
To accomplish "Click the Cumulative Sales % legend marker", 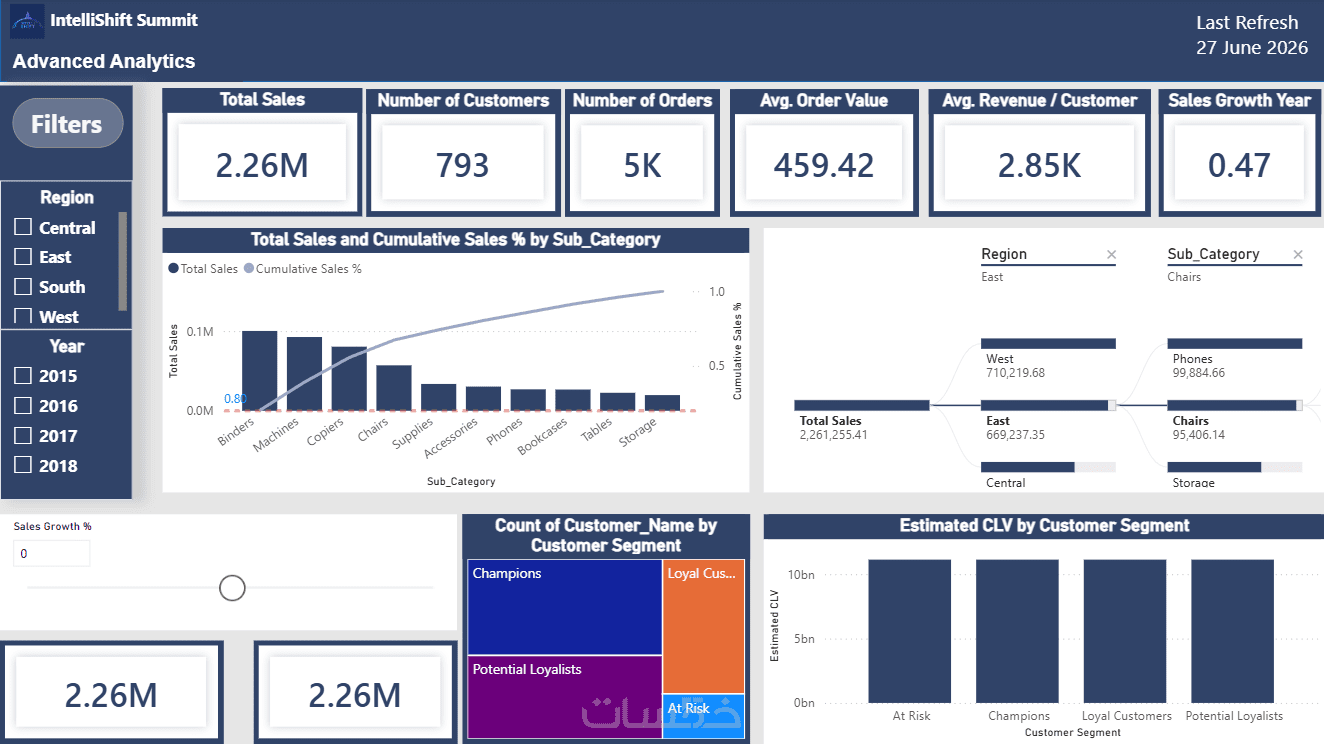I will tap(249, 269).
